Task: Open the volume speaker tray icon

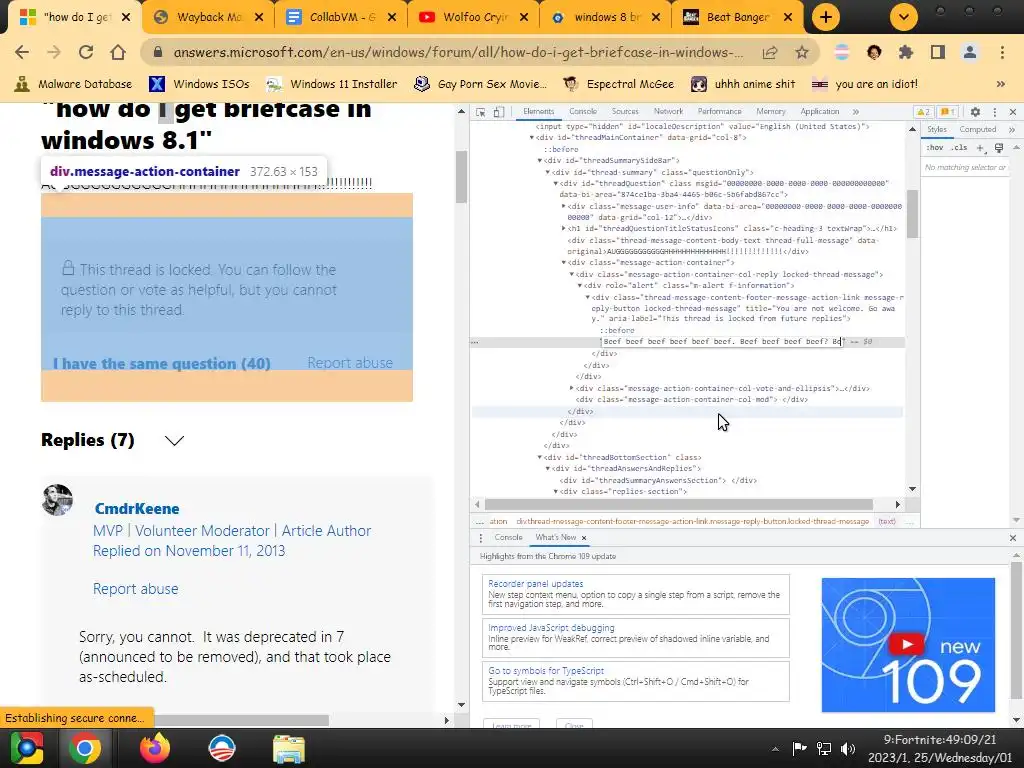Action: click(x=848, y=748)
